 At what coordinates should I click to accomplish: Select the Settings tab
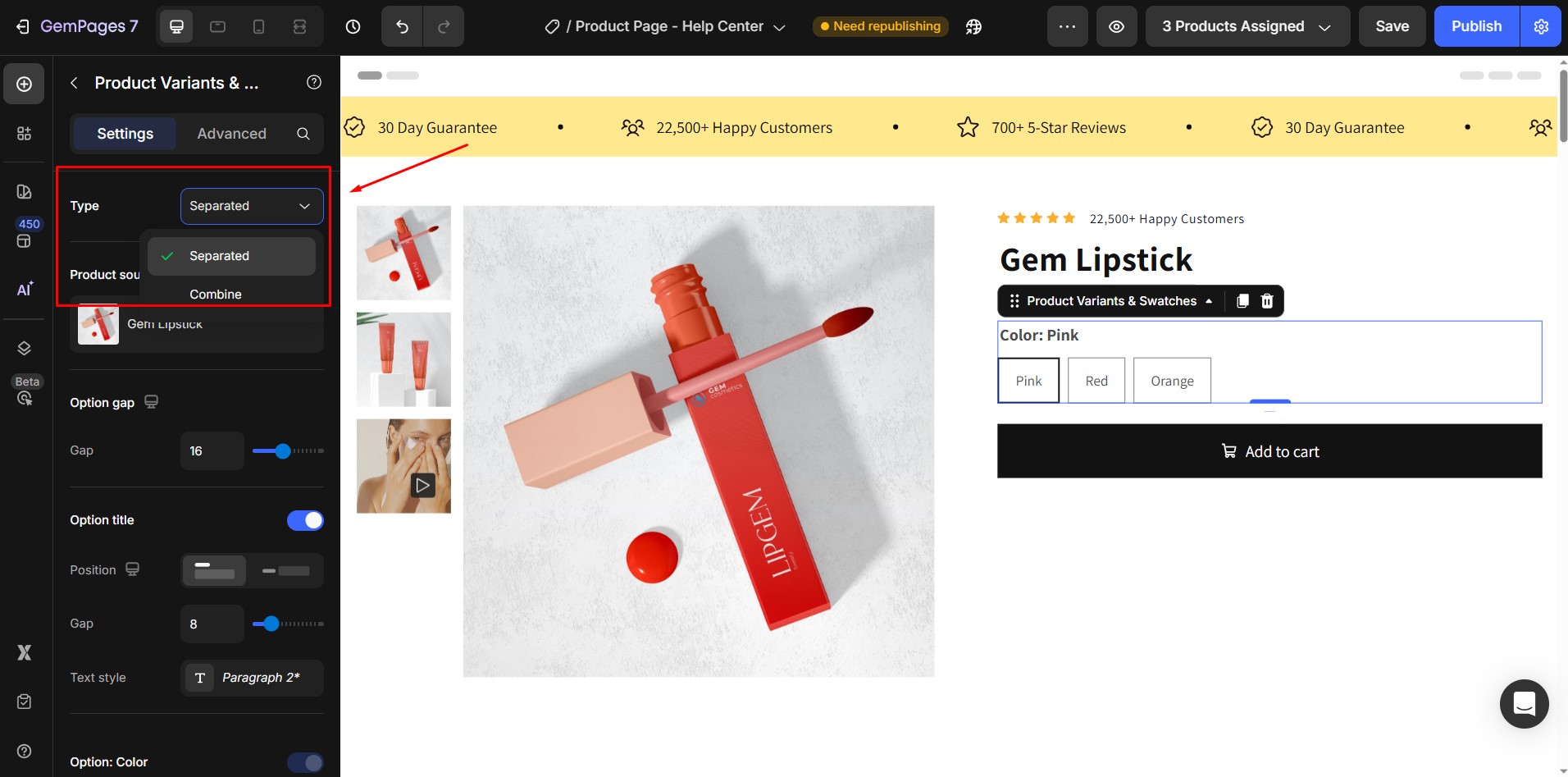(125, 133)
